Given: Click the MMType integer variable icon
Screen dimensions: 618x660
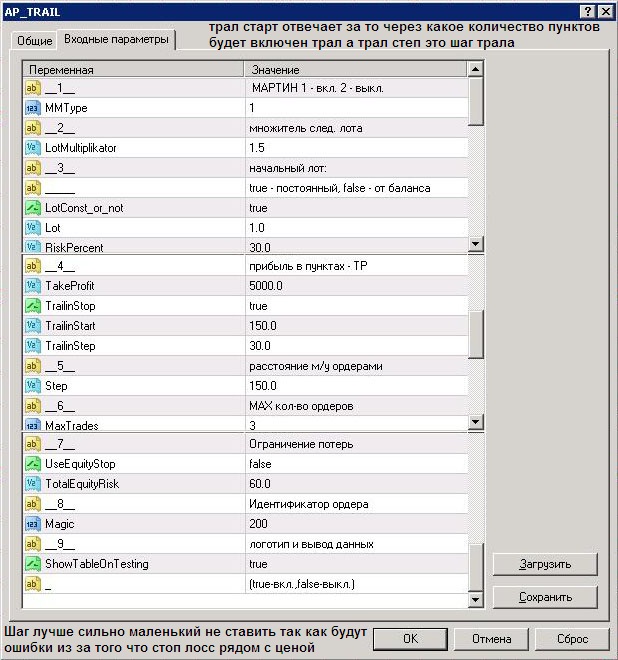Looking at the screenshot, I should [32, 108].
